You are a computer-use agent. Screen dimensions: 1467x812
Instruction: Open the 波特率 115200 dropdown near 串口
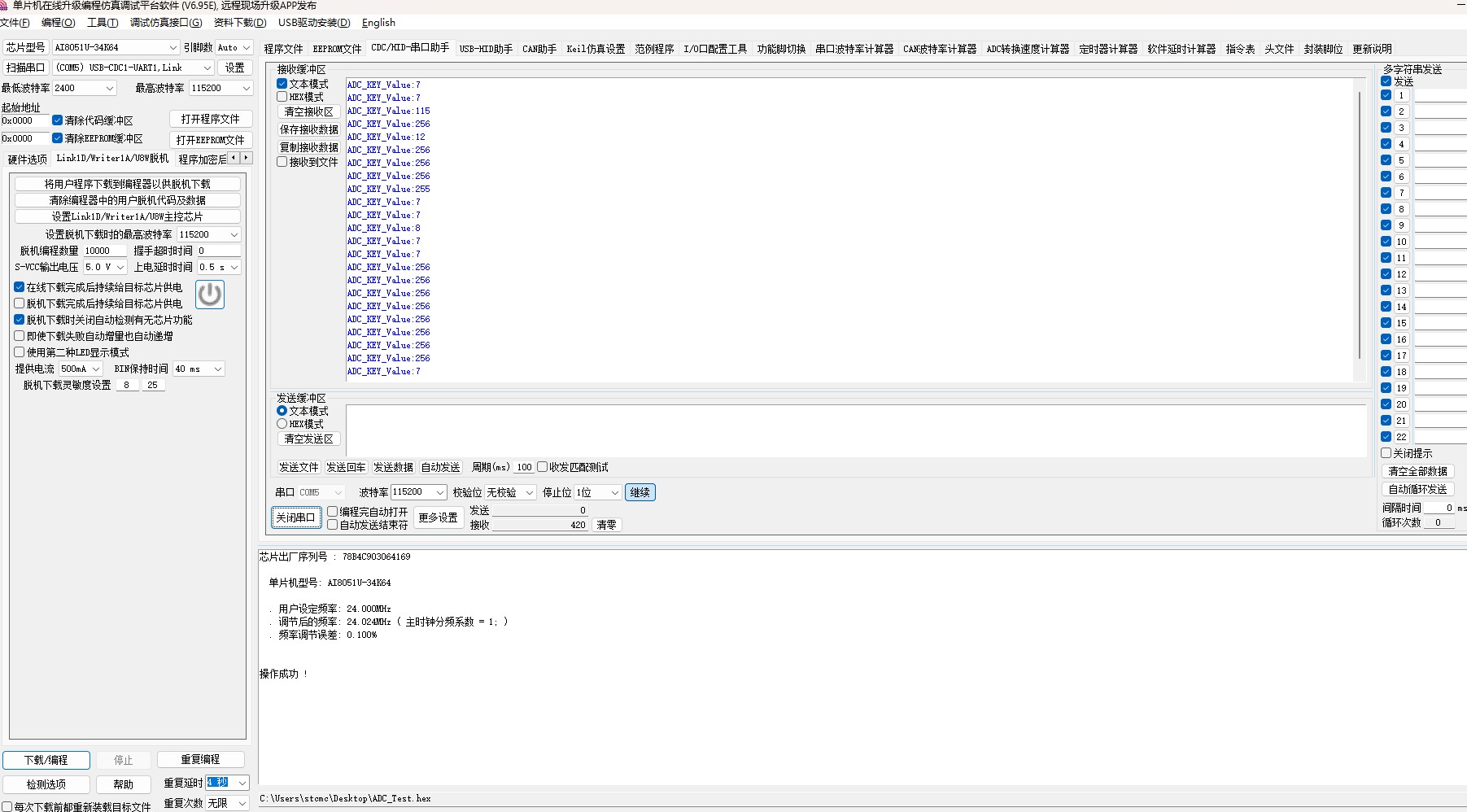(x=439, y=492)
